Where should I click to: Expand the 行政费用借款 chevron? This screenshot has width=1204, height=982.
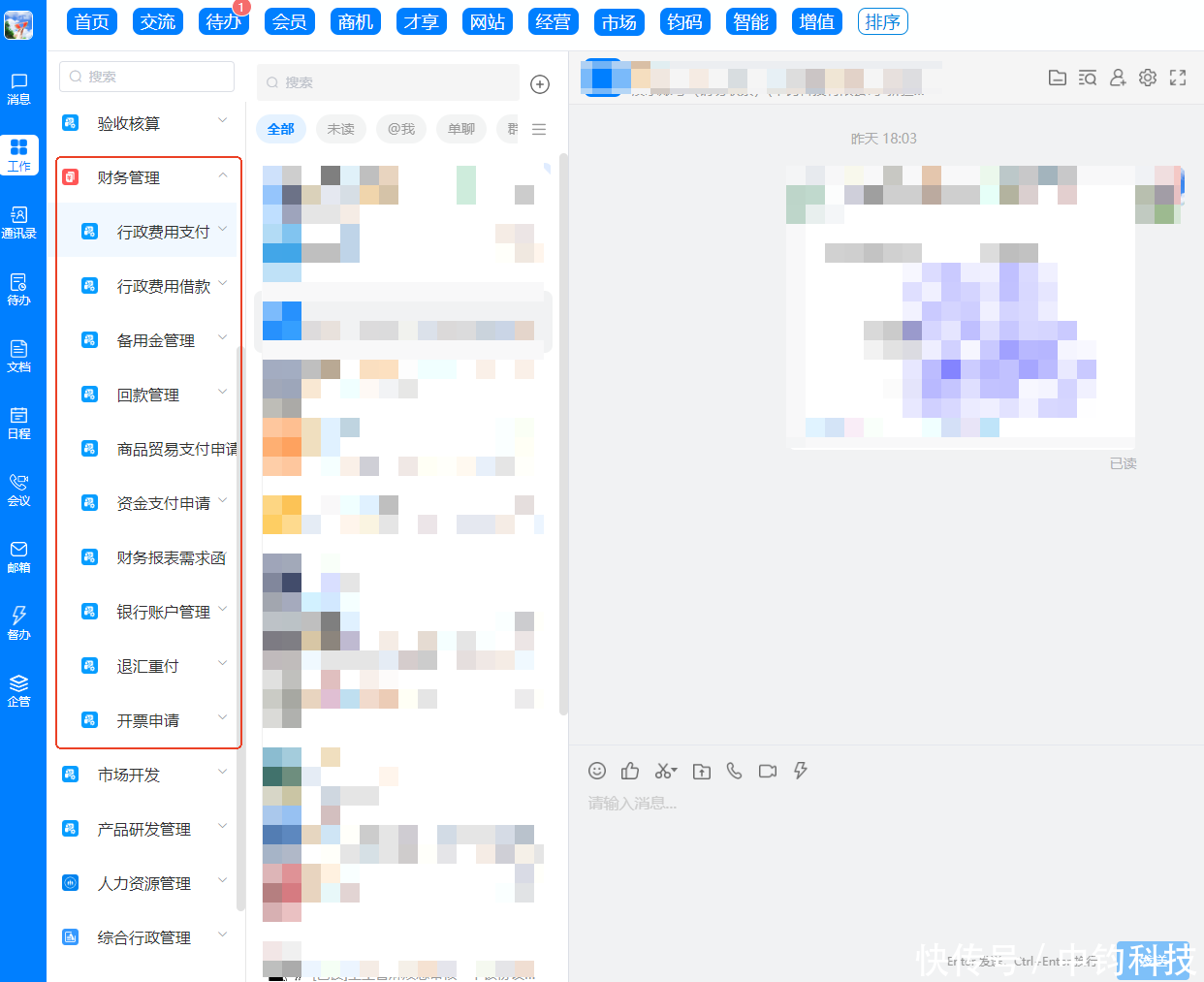point(223,283)
